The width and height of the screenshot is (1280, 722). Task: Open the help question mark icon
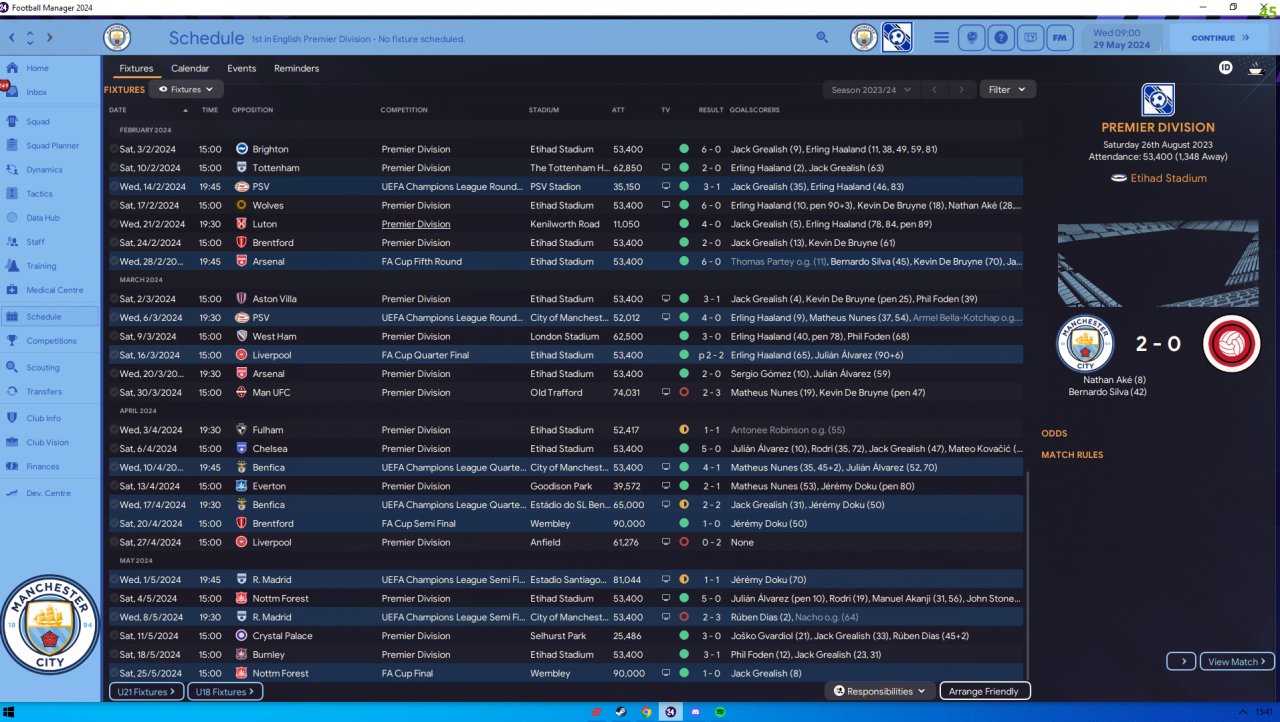pyautogui.click(x=1000, y=38)
